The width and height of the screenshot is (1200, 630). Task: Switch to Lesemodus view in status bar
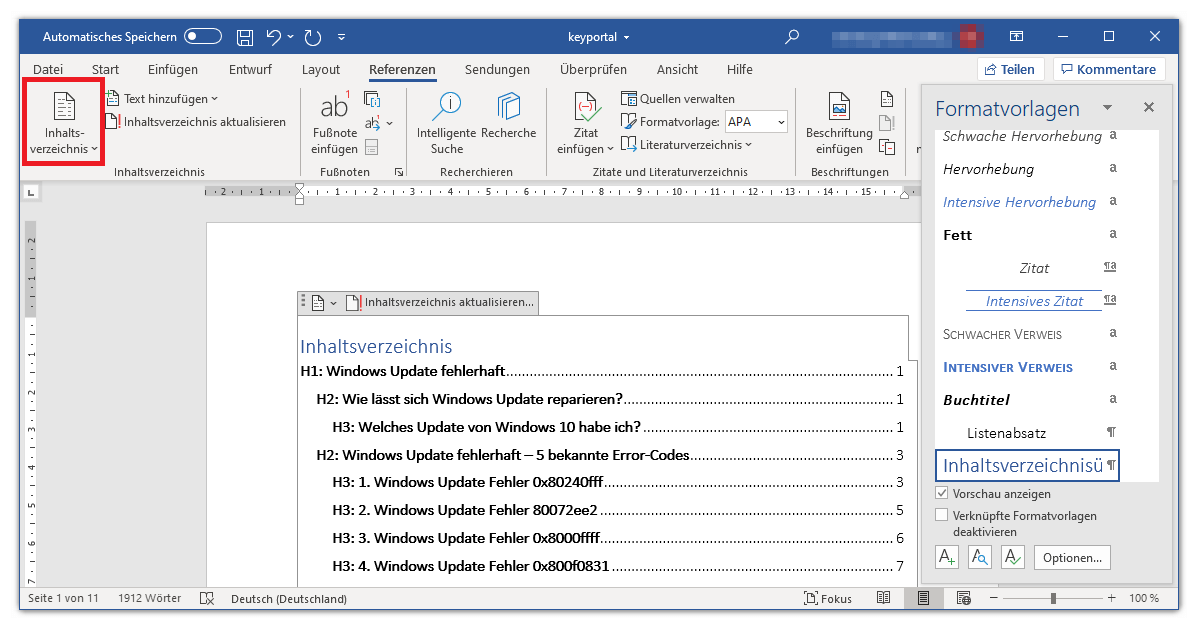[883, 598]
